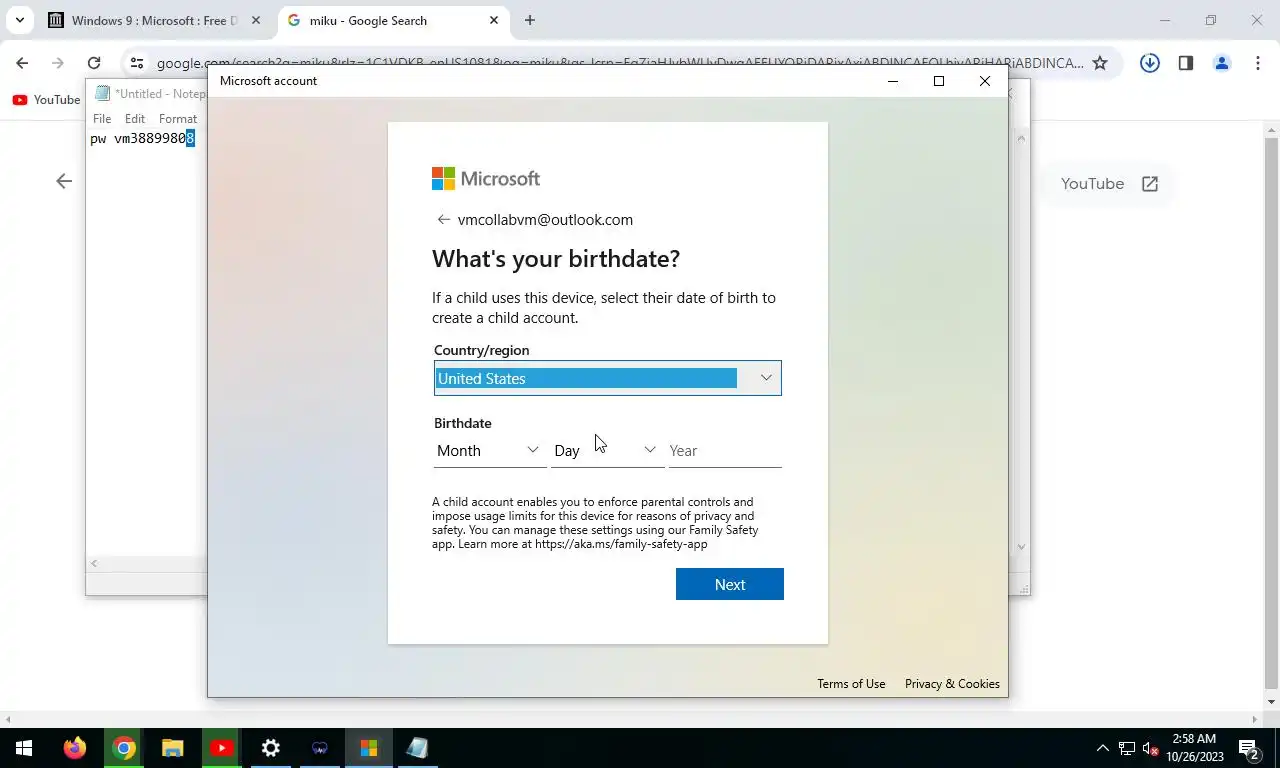This screenshot has height=768, width=1280.
Task: Minimize the Microsoft account window
Action: 893,81
